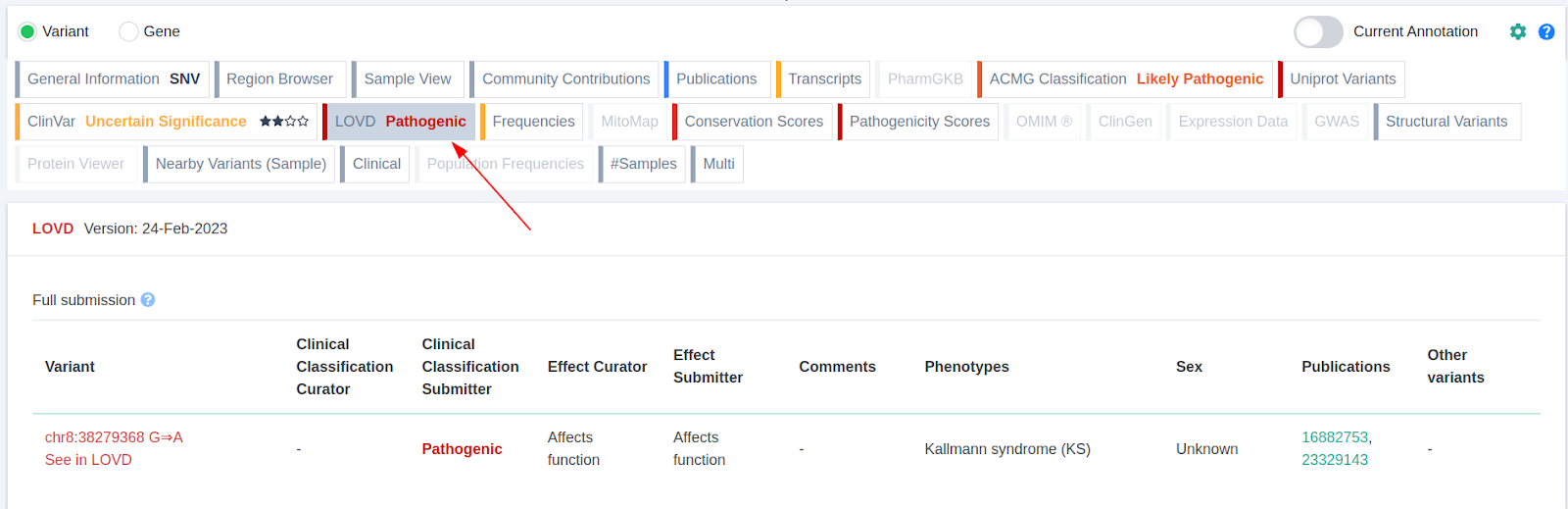Open publication 23329143 link
1568x509 pixels.
point(1335,460)
